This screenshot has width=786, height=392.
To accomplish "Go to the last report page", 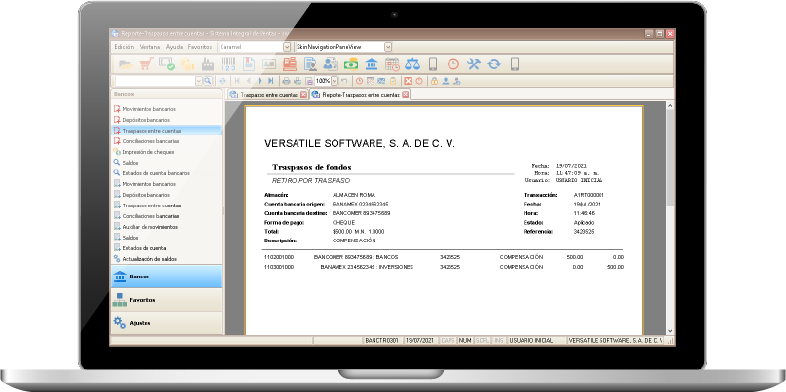I will click(271, 81).
